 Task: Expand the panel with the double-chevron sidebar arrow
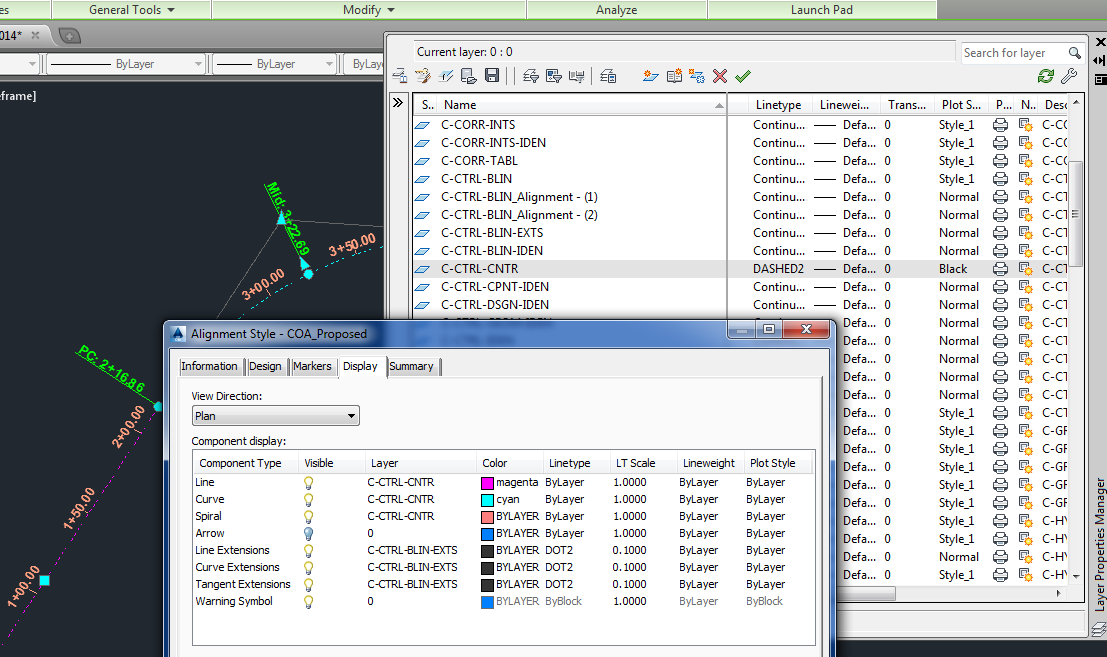[x=399, y=100]
